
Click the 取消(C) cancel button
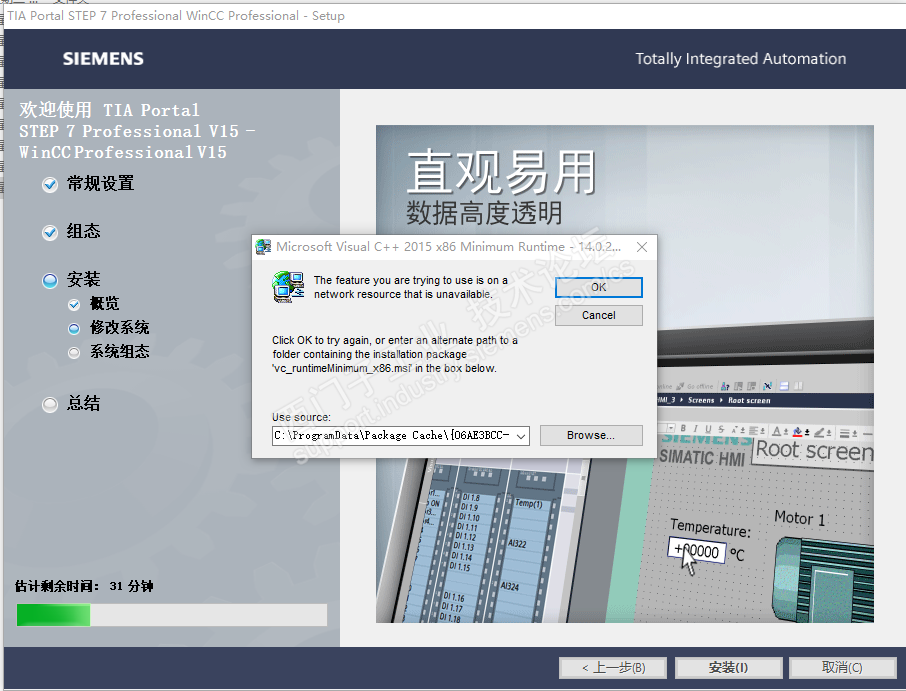(842, 667)
